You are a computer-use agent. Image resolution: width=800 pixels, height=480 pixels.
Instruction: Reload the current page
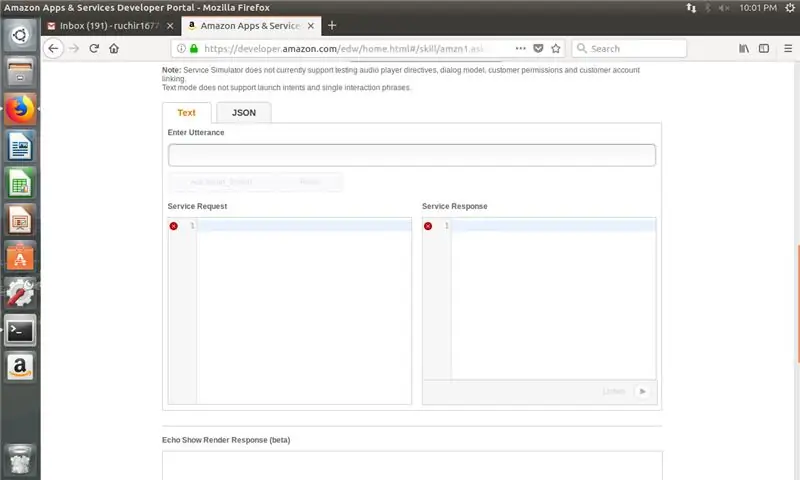tap(94, 48)
